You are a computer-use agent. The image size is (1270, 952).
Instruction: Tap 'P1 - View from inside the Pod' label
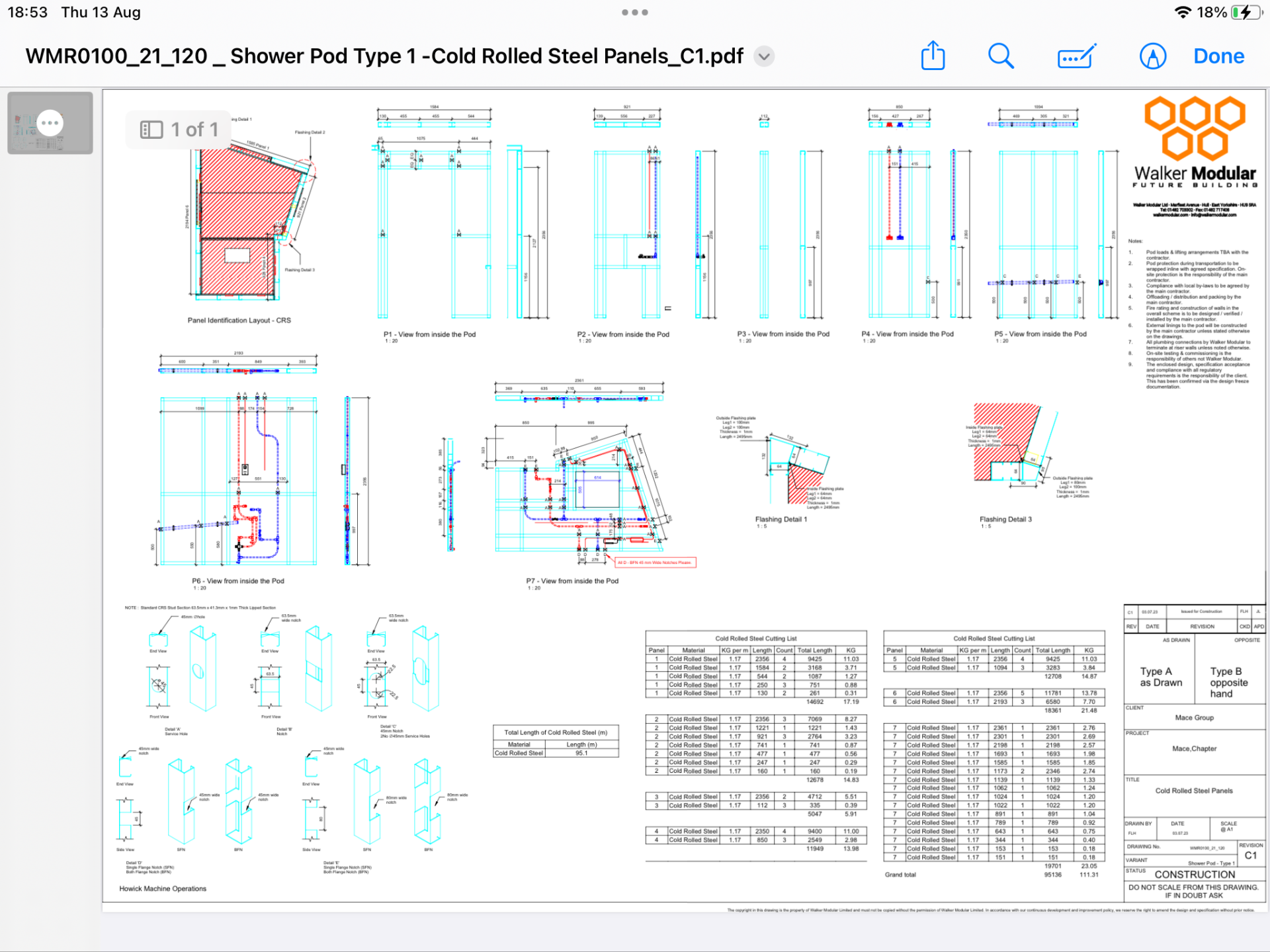tap(429, 334)
